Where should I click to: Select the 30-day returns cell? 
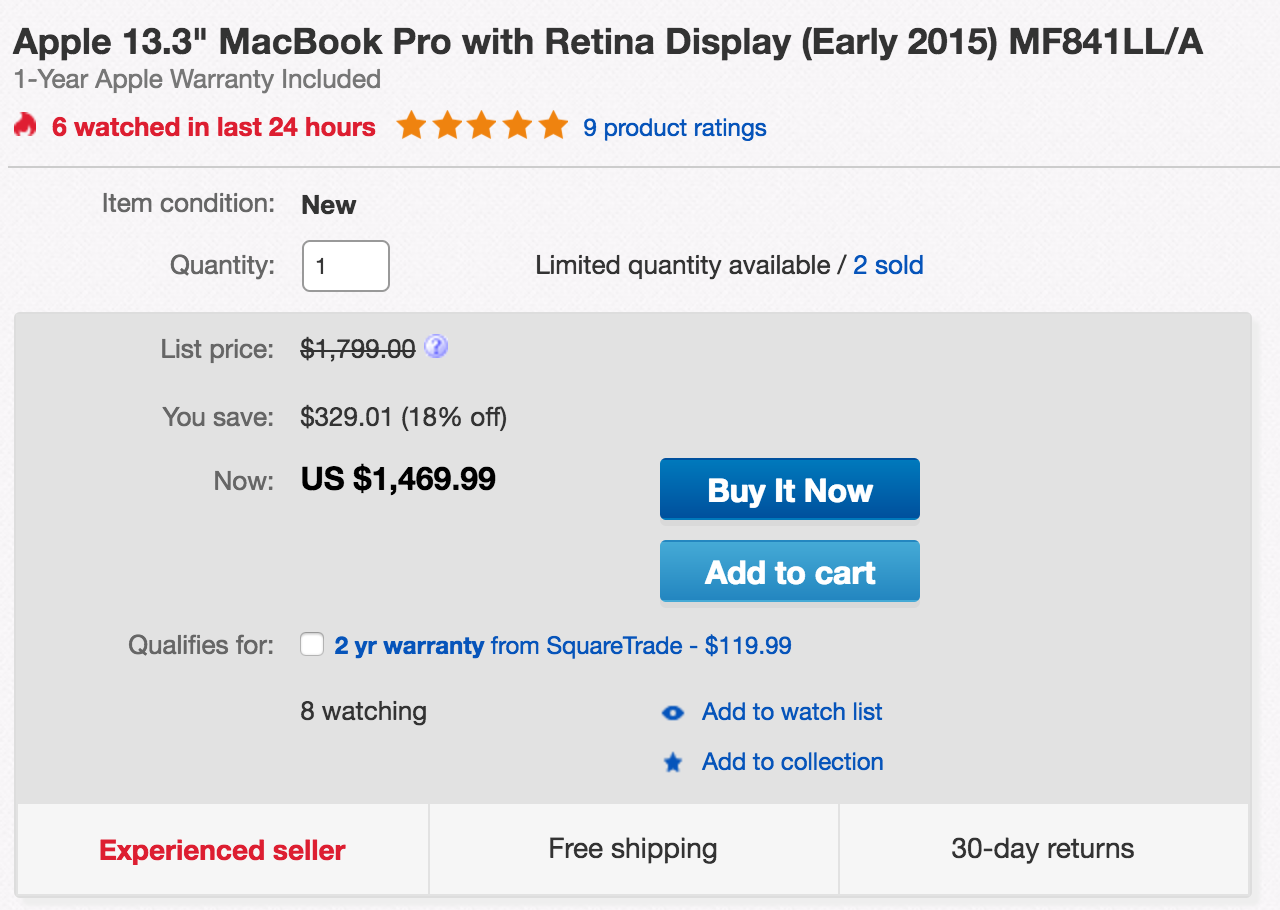tap(1044, 849)
